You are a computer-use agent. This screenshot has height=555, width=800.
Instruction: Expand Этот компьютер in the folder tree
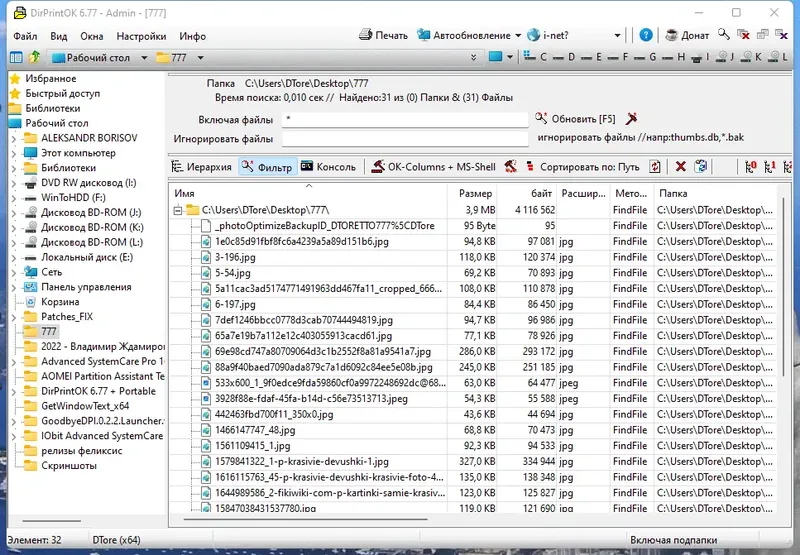click(14, 153)
